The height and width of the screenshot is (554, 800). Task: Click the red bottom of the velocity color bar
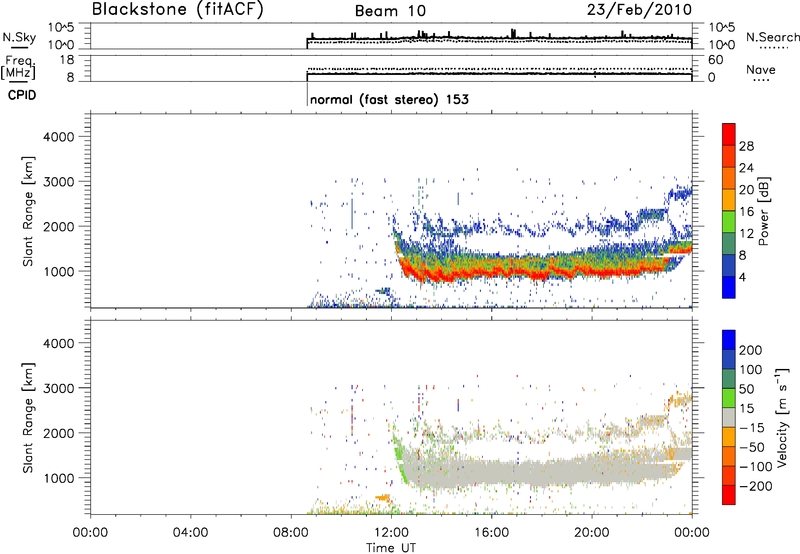[x=729, y=495]
